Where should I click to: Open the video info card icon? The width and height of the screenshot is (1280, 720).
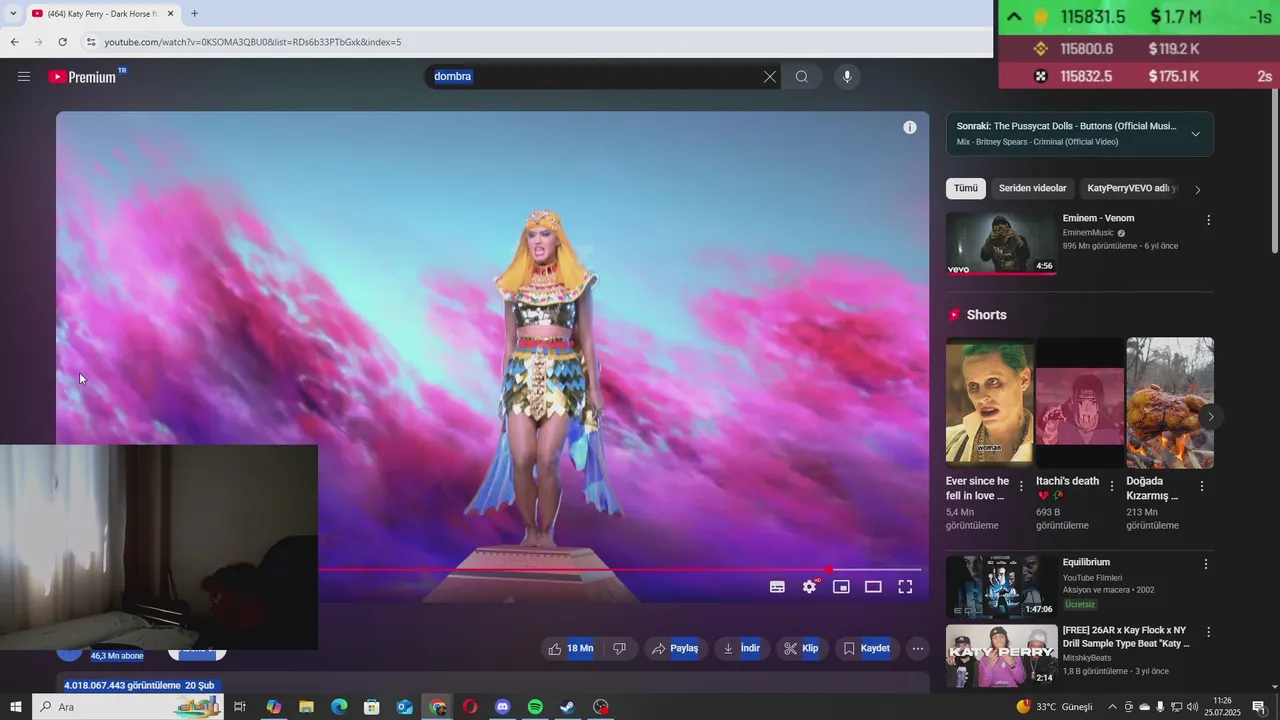point(910,127)
